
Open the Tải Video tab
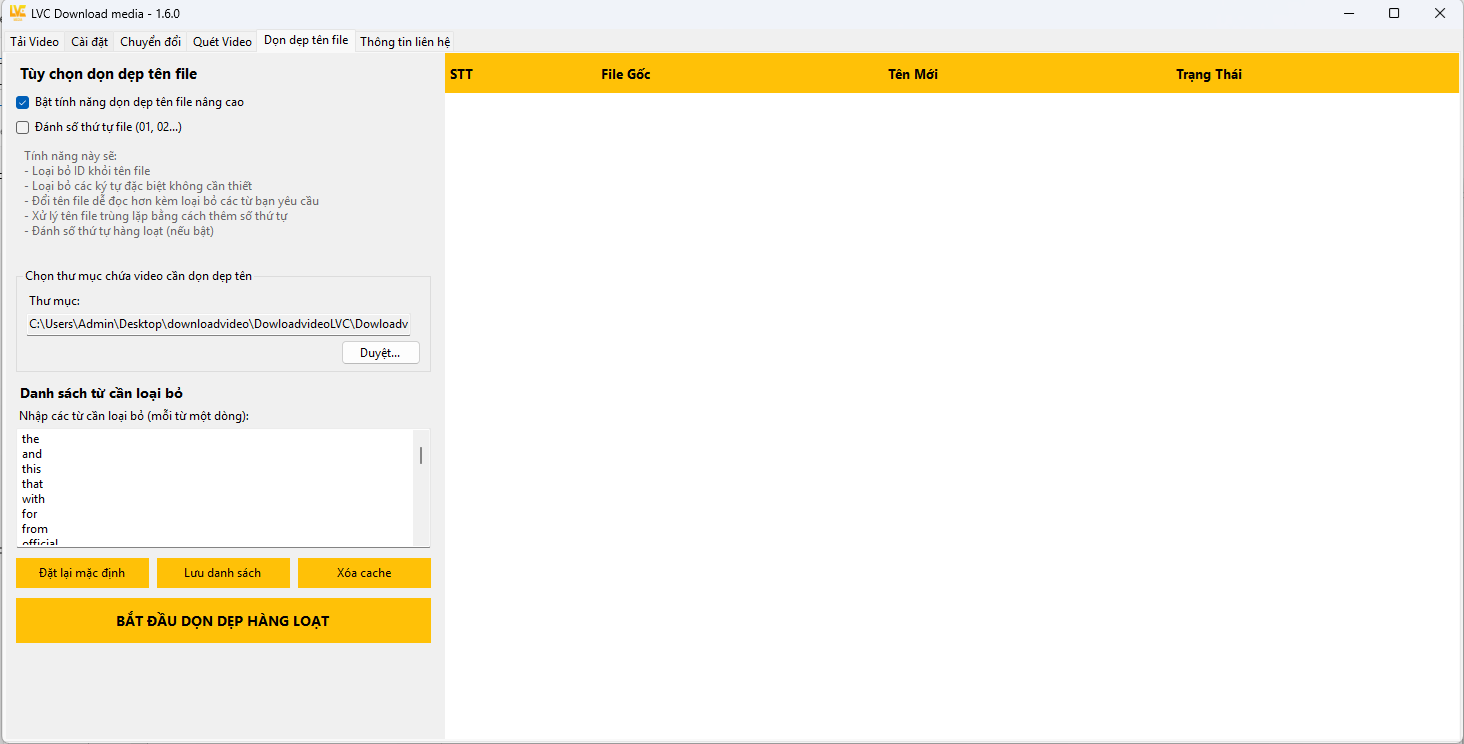[x=35, y=42]
